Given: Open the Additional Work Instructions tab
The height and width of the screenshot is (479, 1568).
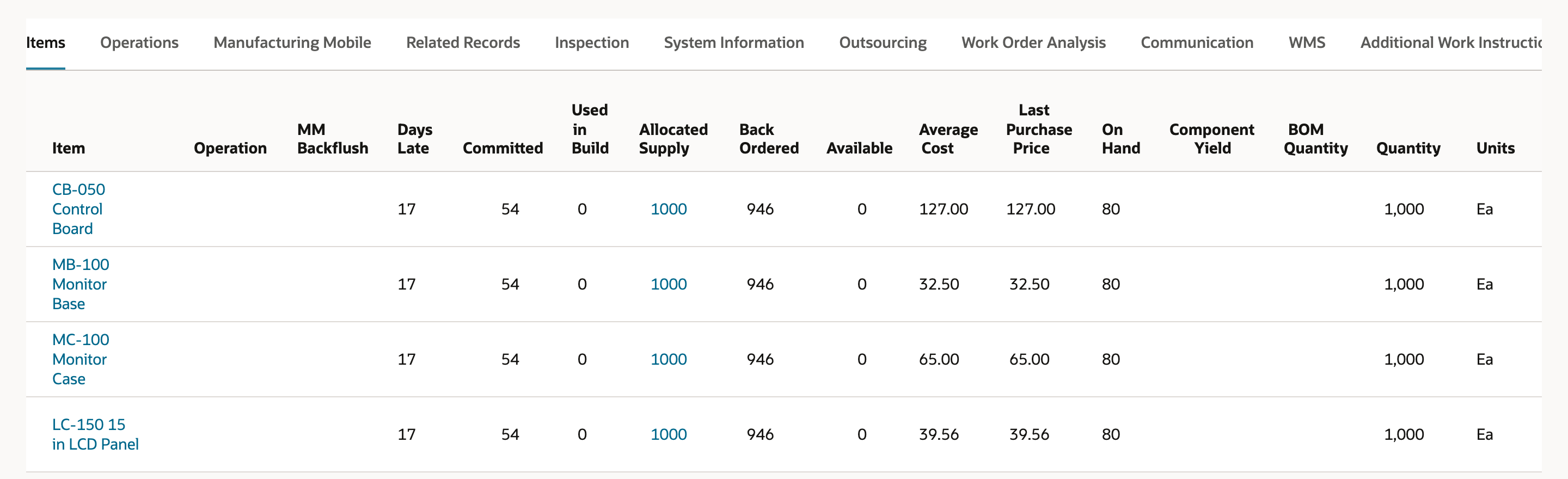Looking at the screenshot, I should (1450, 42).
